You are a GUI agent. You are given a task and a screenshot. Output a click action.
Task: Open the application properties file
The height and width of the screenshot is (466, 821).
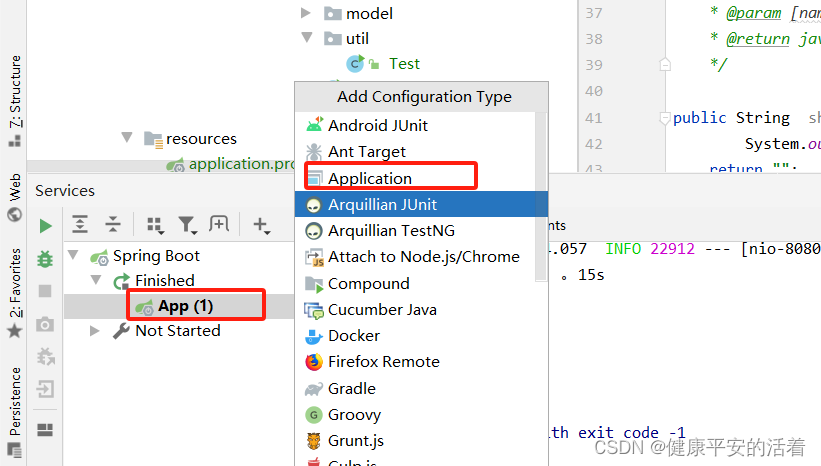(230, 164)
